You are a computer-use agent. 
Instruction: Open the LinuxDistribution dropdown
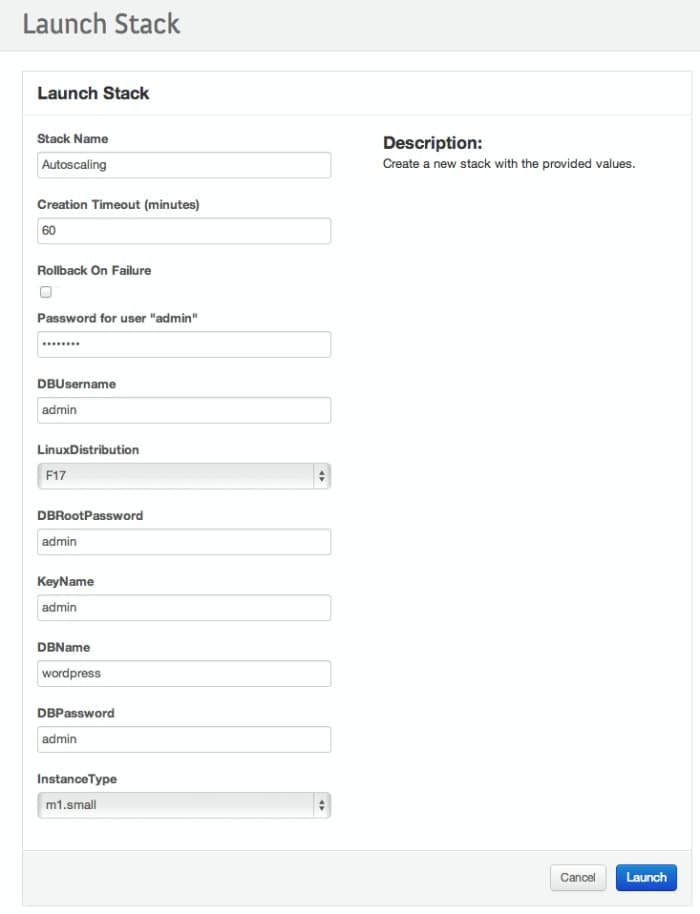183,476
